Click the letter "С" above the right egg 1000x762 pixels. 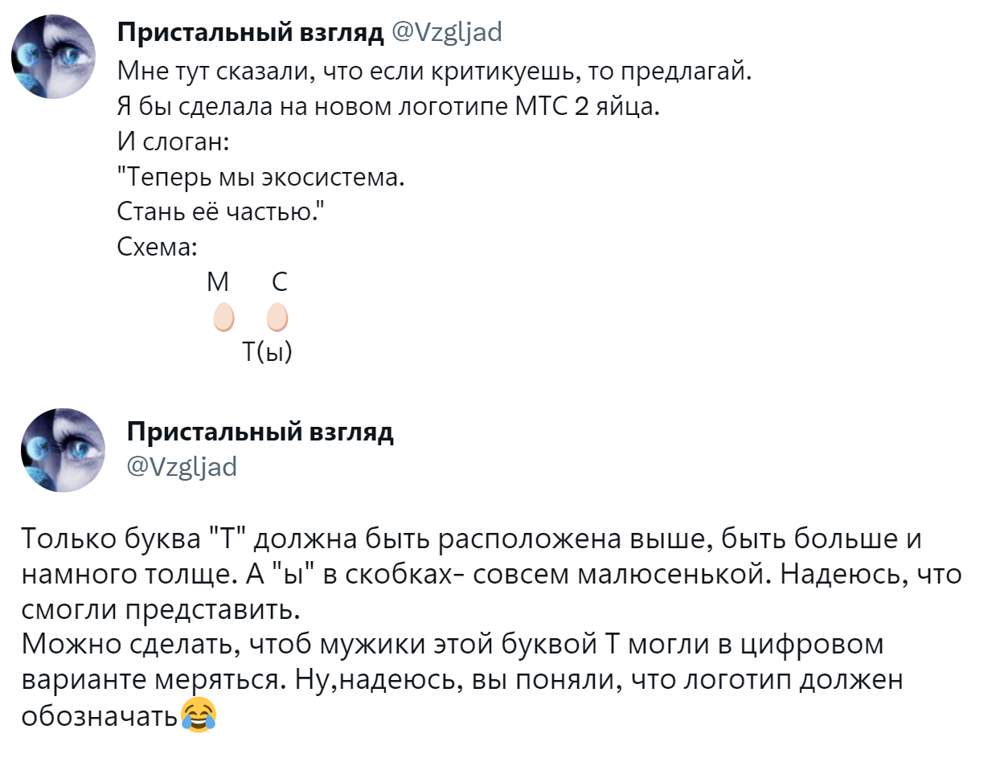point(278,283)
